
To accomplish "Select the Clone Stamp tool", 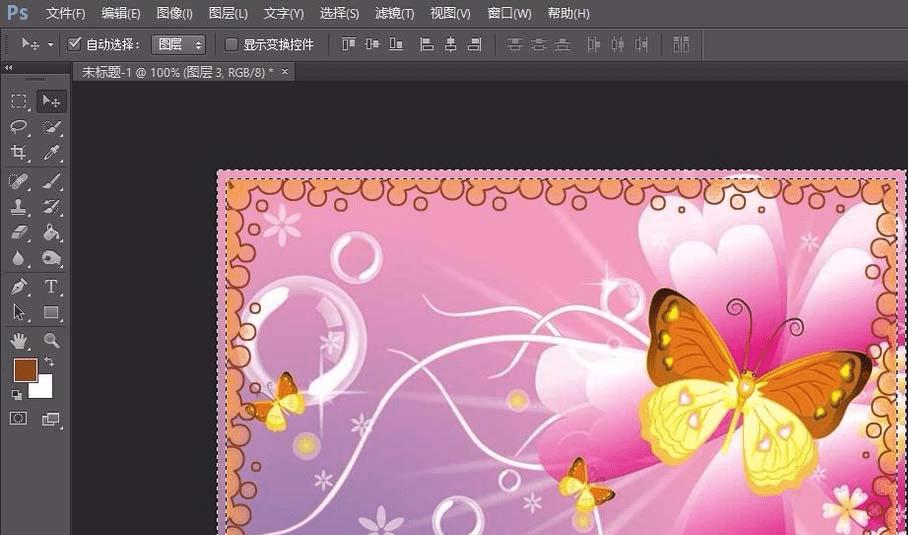I will 19,207.
